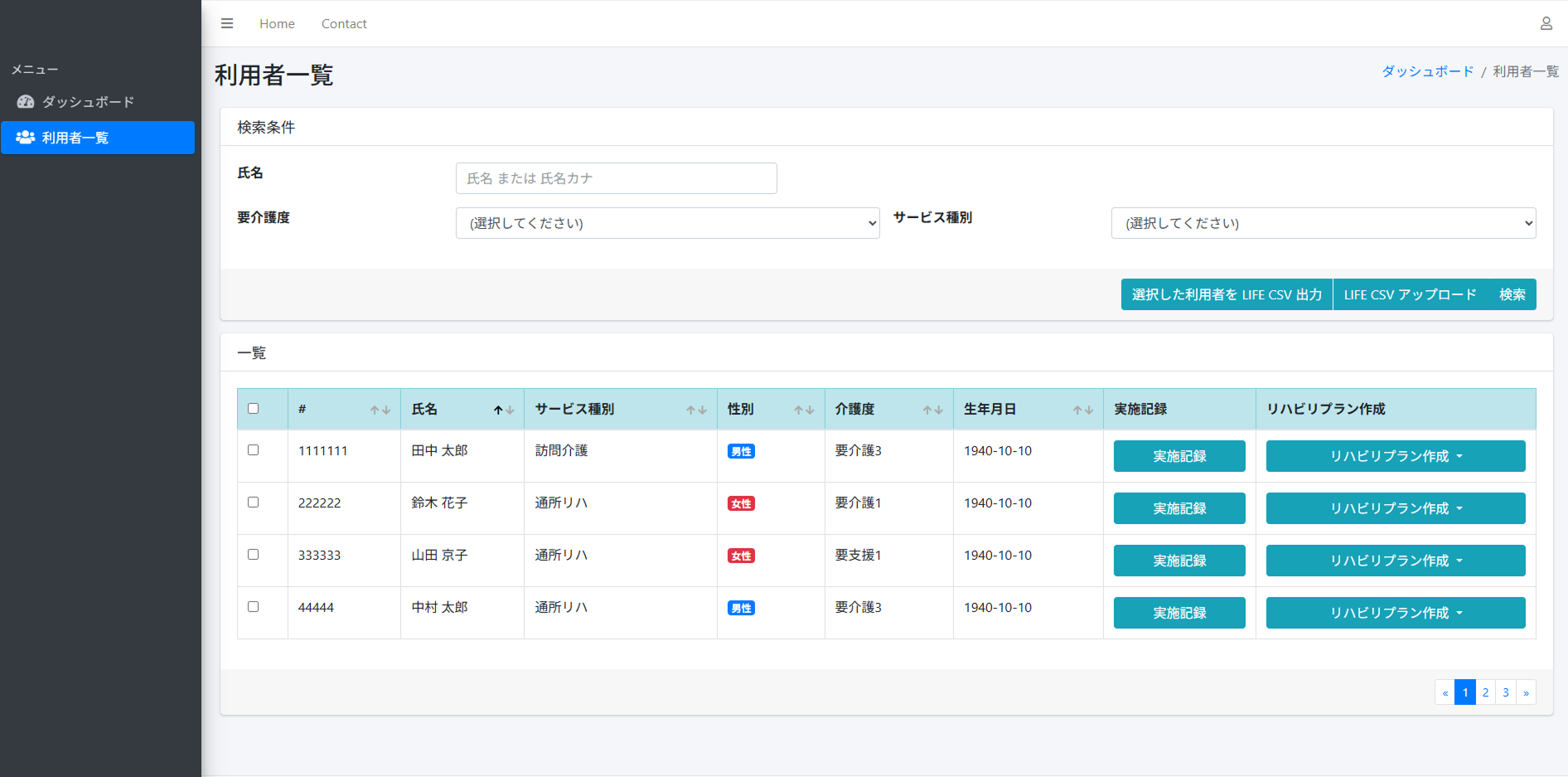Click LIFE CSV アップロード button
Image resolution: width=1568 pixels, height=777 pixels.
[x=1410, y=294]
